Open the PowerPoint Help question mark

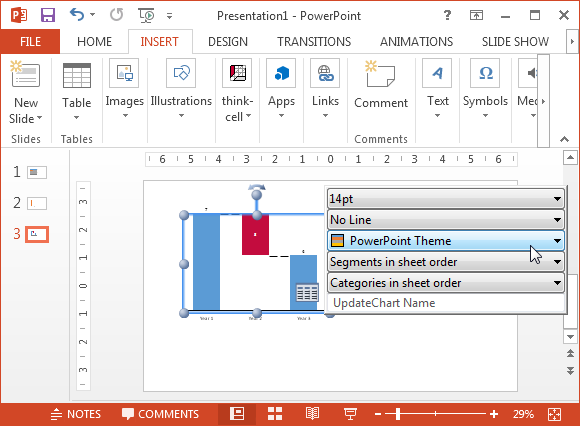[x=447, y=15]
